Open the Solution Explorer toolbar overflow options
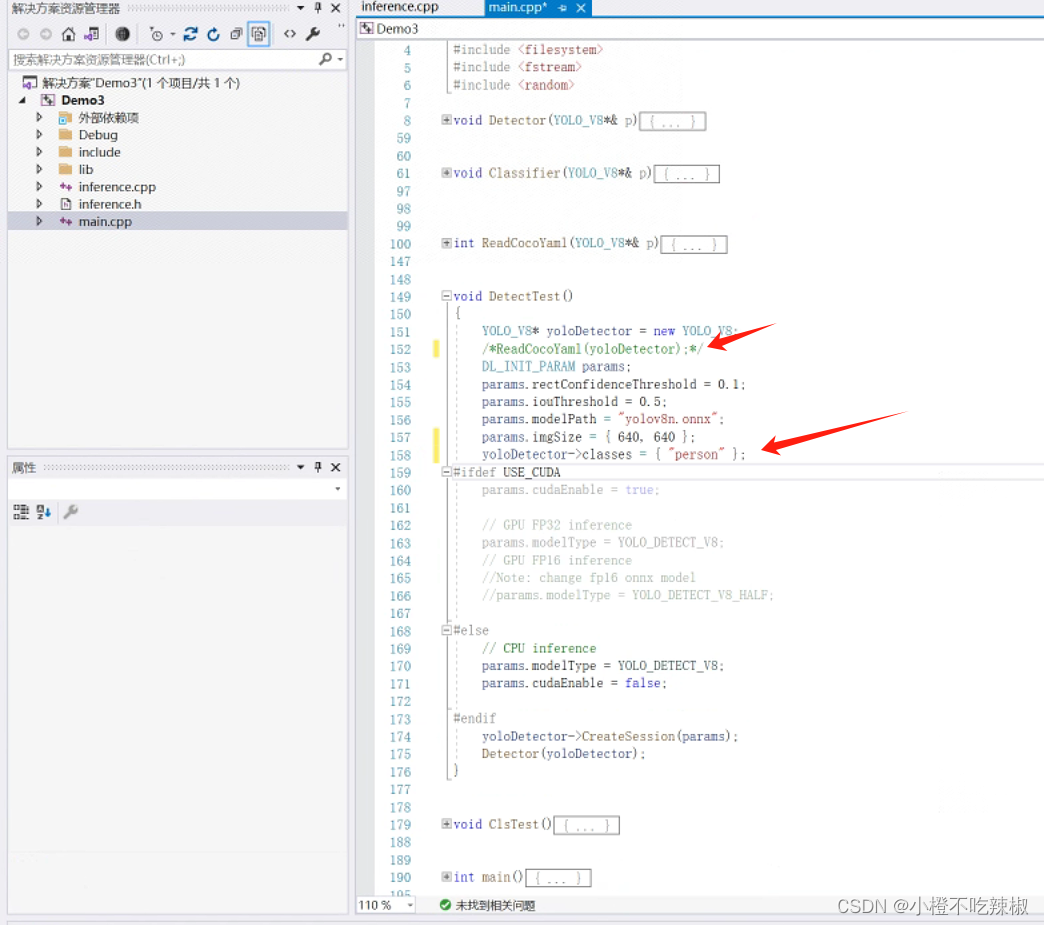Image resolution: width=1044 pixels, height=925 pixels. coord(341,27)
